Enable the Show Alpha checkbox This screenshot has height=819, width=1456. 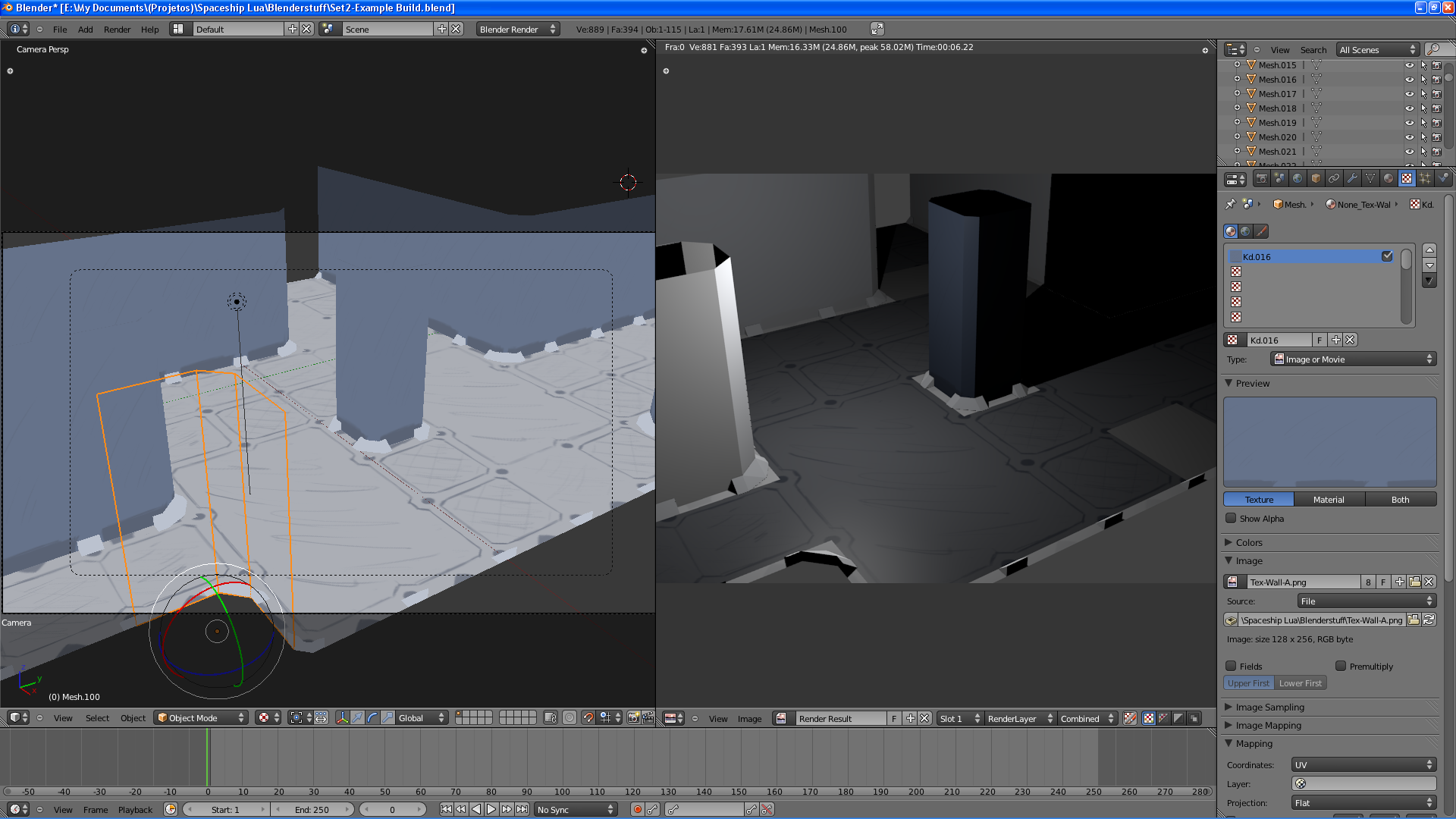pyautogui.click(x=1231, y=519)
